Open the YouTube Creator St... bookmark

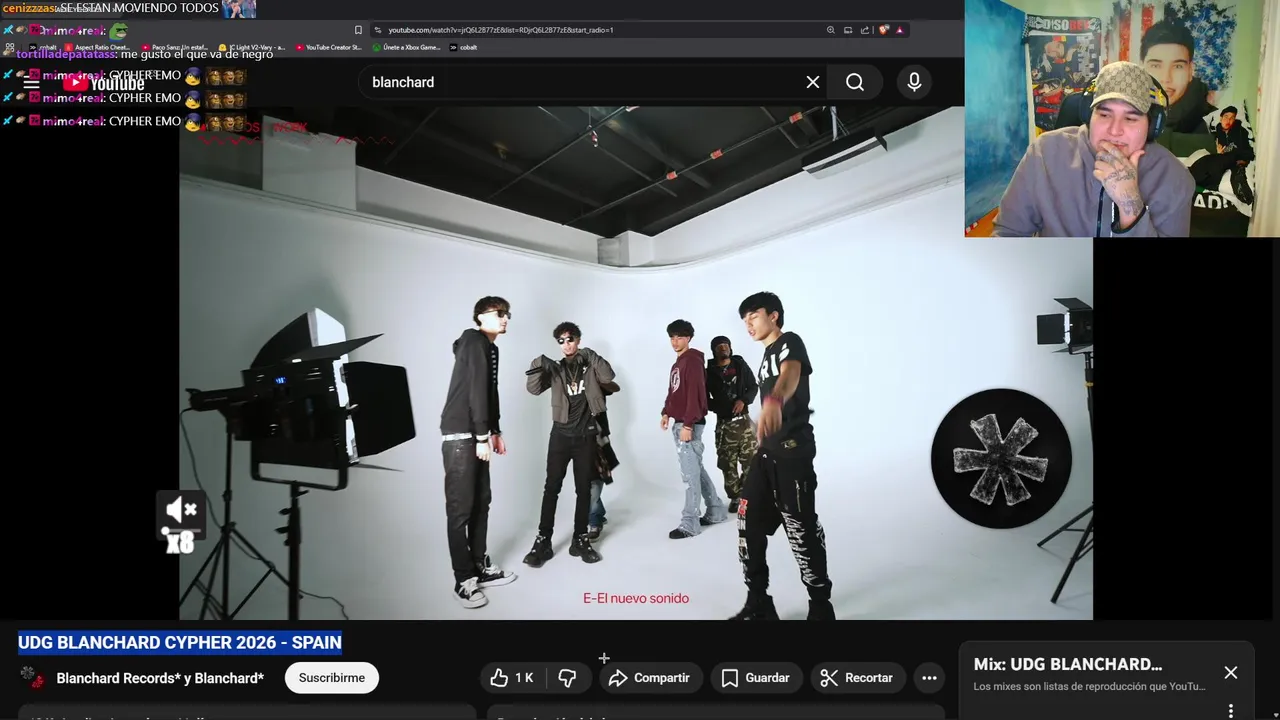pos(329,47)
